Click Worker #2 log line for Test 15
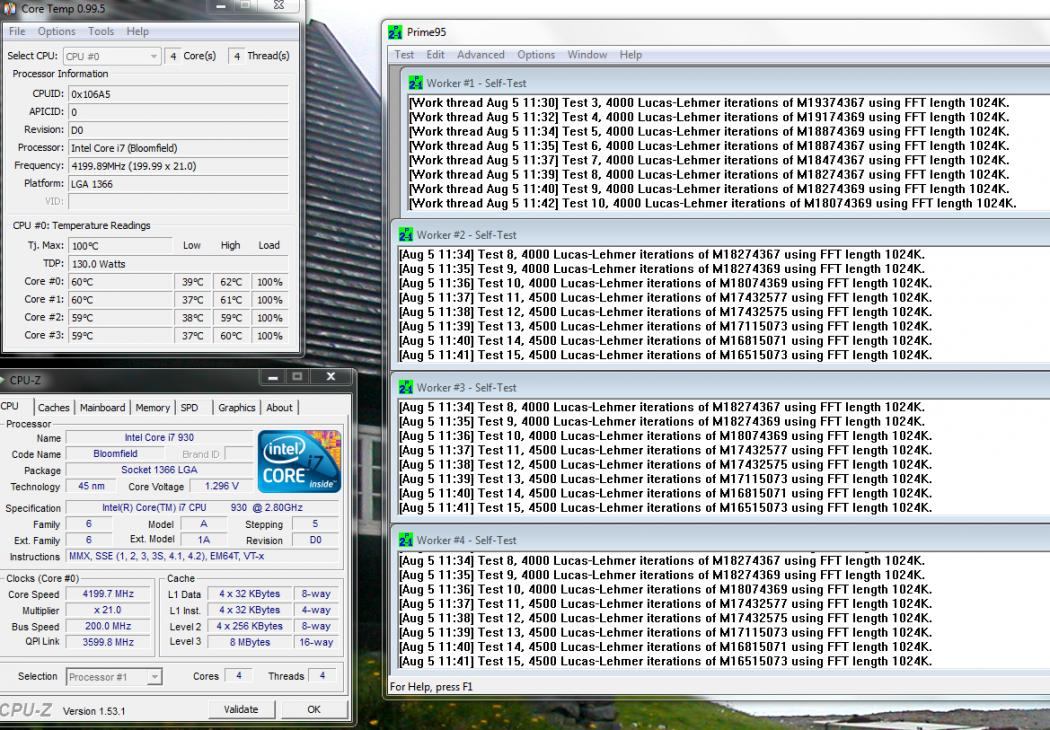The height and width of the screenshot is (730, 1050). click(666, 356)
